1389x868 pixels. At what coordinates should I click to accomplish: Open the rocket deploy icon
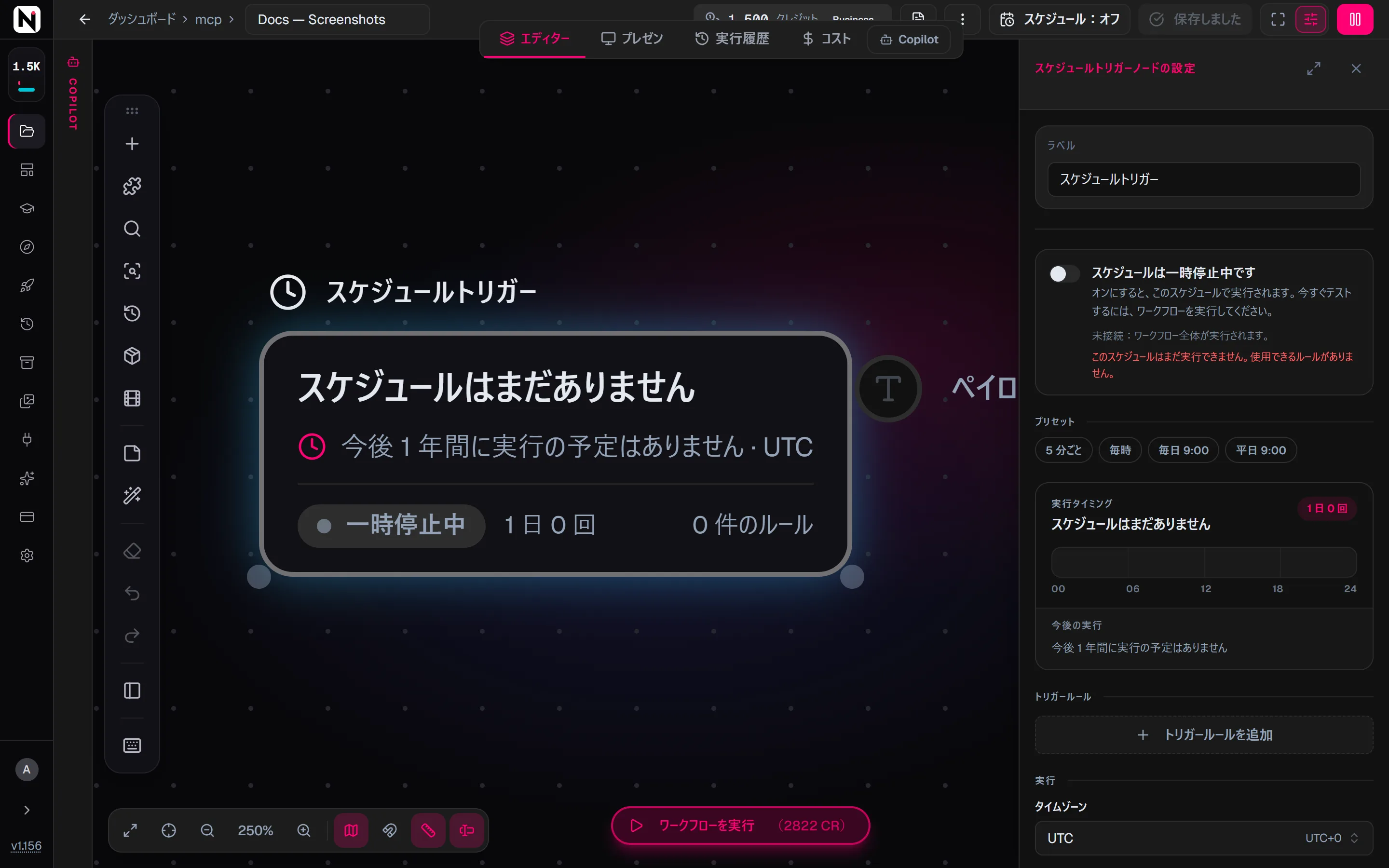click(x=27, y=285)
